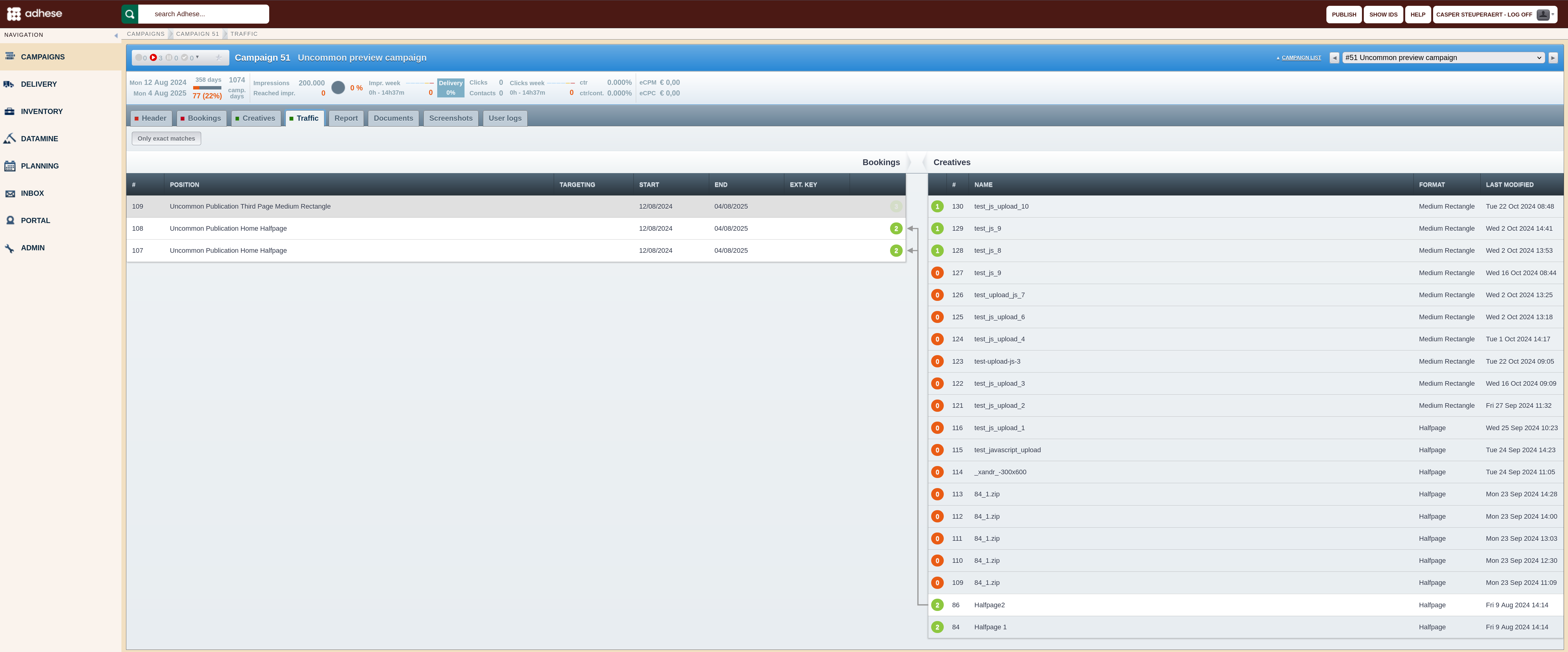
Task: Click the green search magnifier icon
Action: point(130,14)
